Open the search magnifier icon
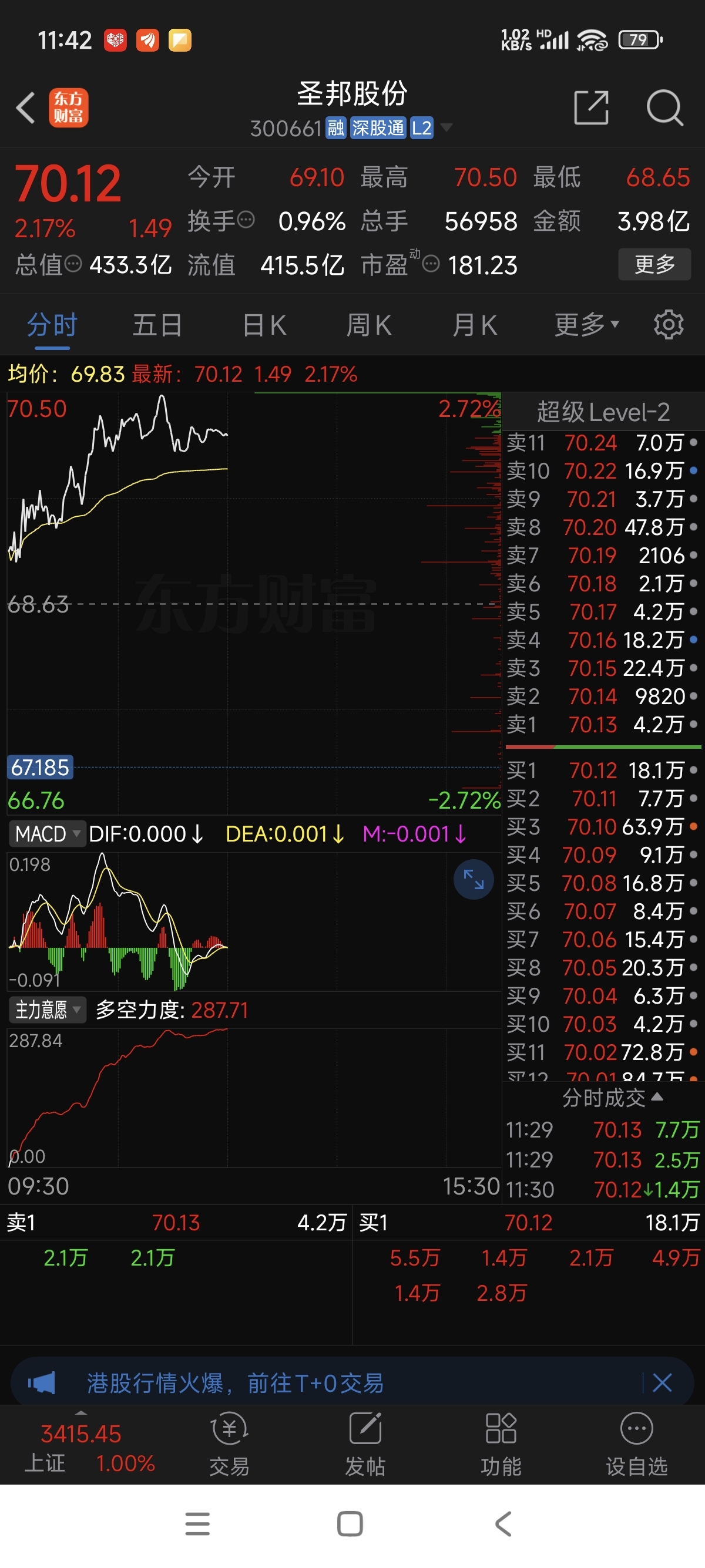The width and height of the screenshot is (705, 1568). (664, 107)
